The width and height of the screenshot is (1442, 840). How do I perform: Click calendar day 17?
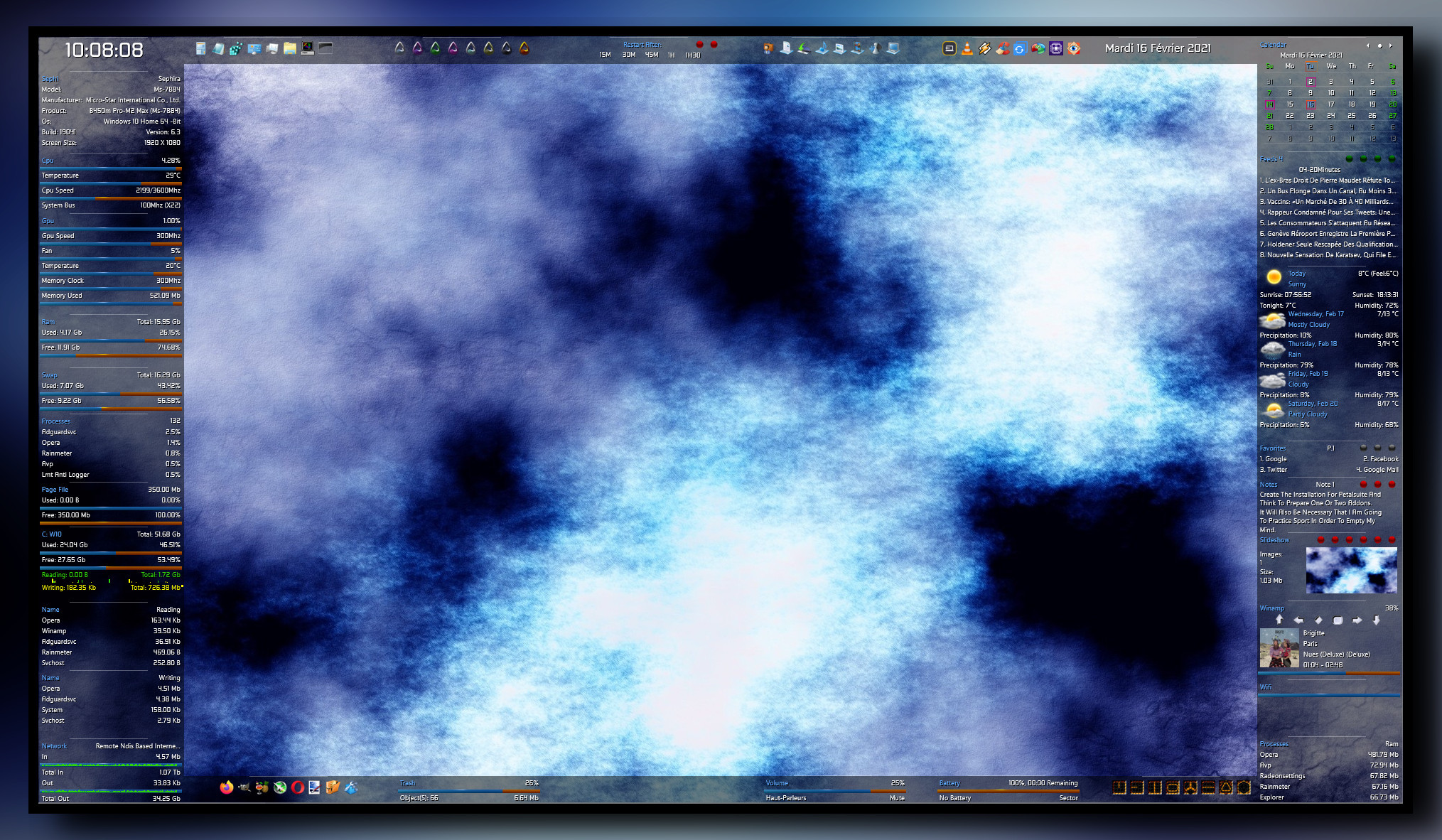pyautogui.click(x=1331, y=104)
